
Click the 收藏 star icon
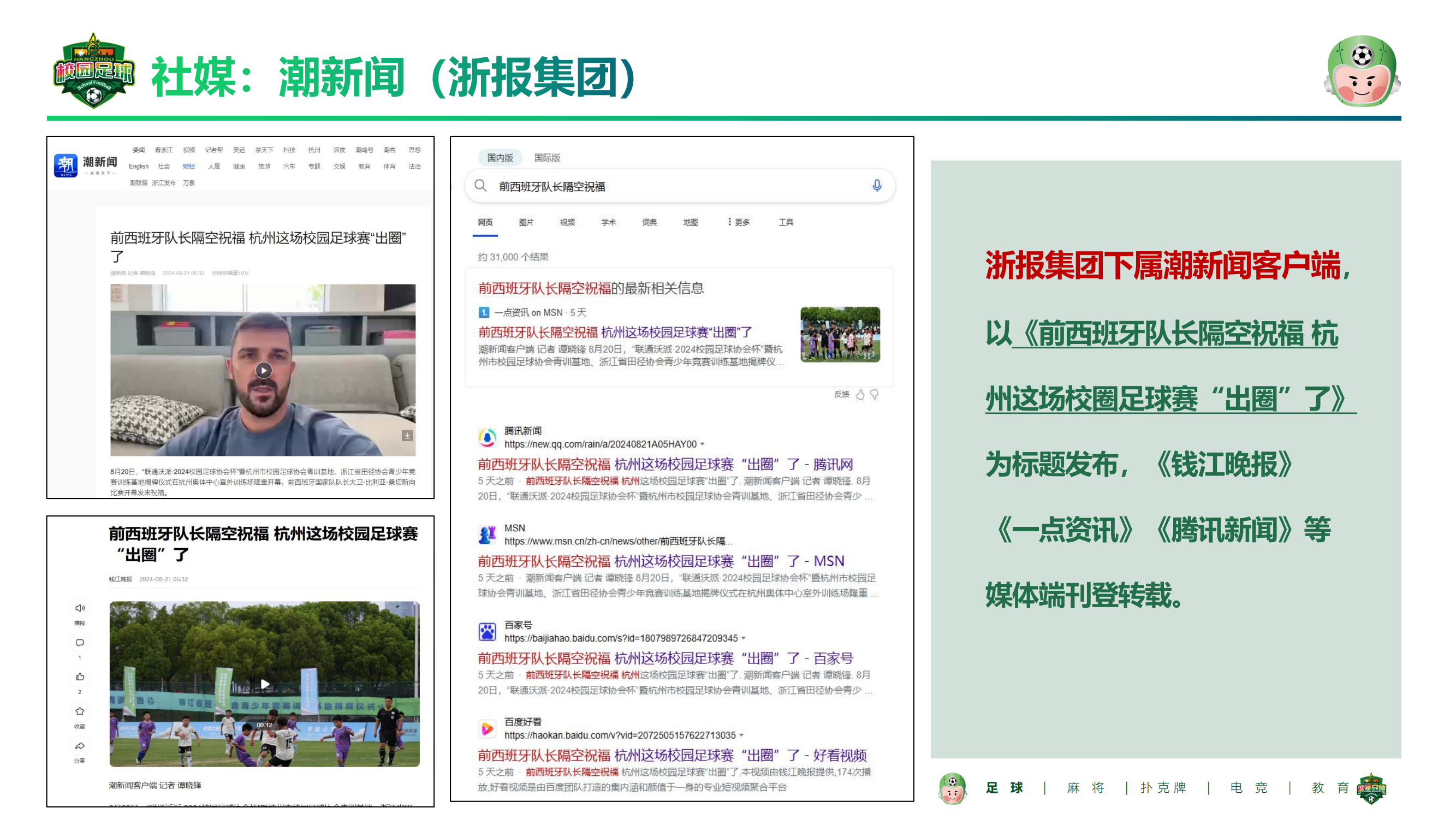coord(80,711)
